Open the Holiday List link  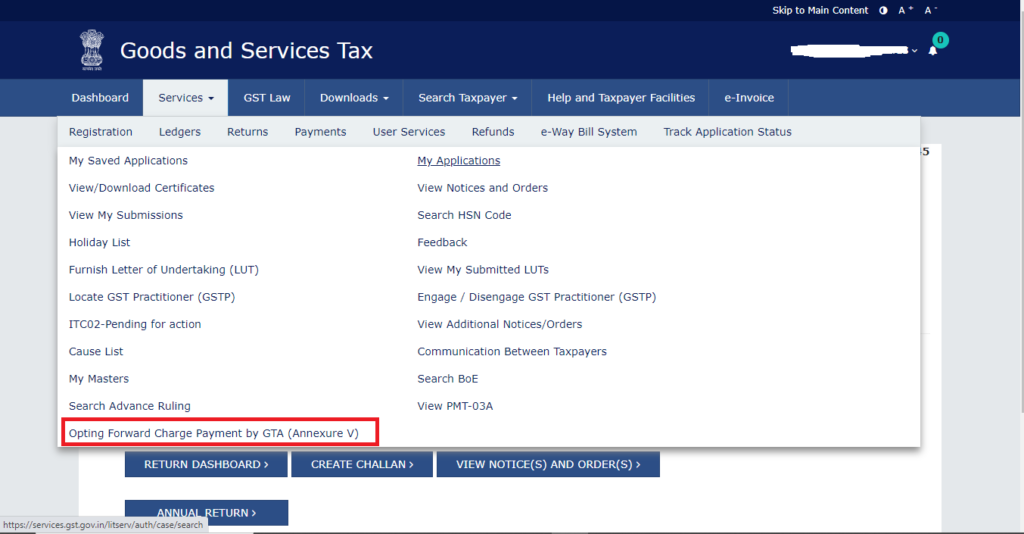(x=99, y=242)
